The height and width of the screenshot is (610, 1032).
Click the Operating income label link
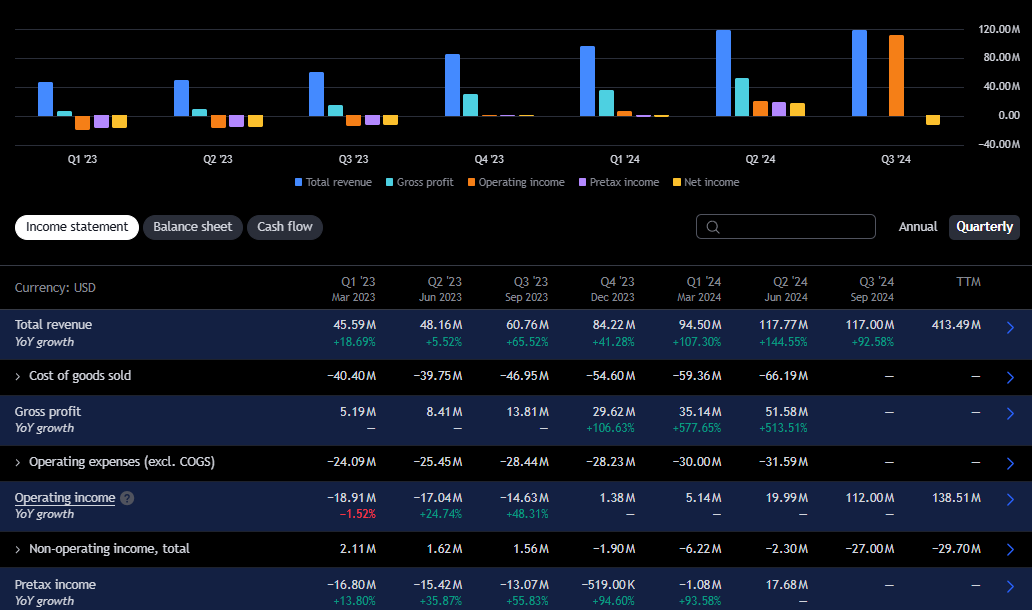65,498
